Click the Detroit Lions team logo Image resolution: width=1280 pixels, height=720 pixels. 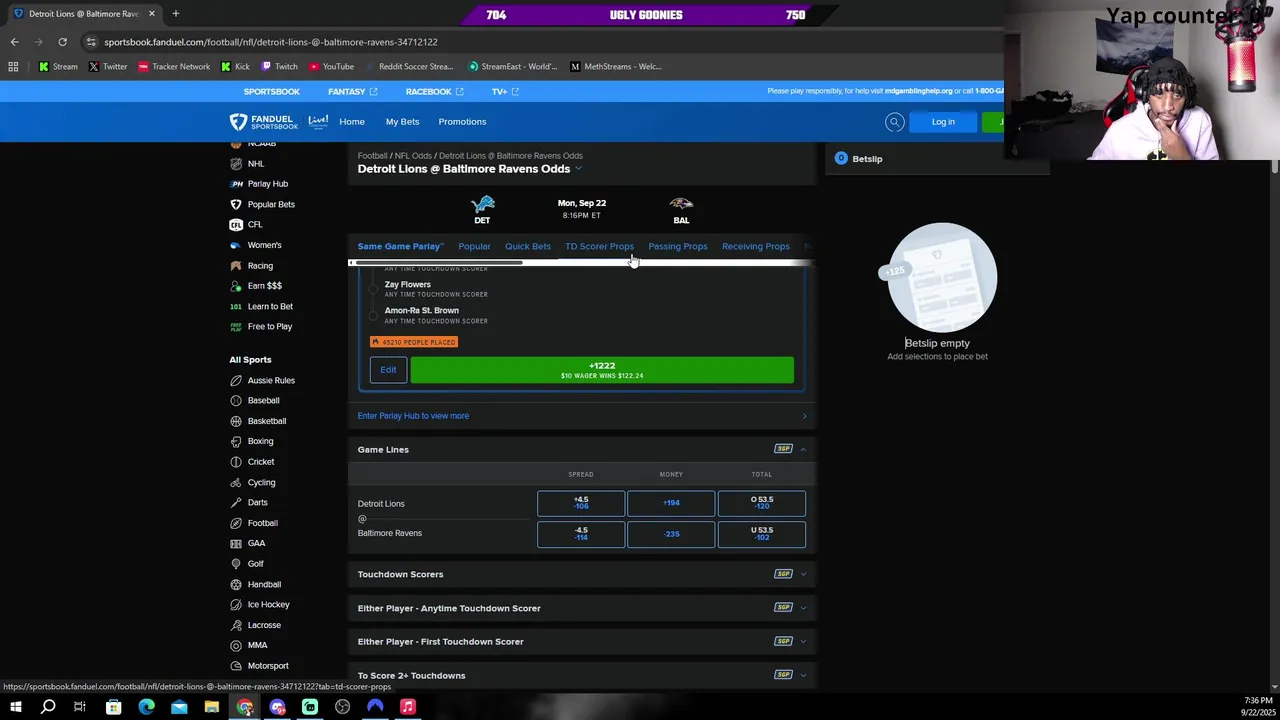pyautogui.click(x=482, y=205)
